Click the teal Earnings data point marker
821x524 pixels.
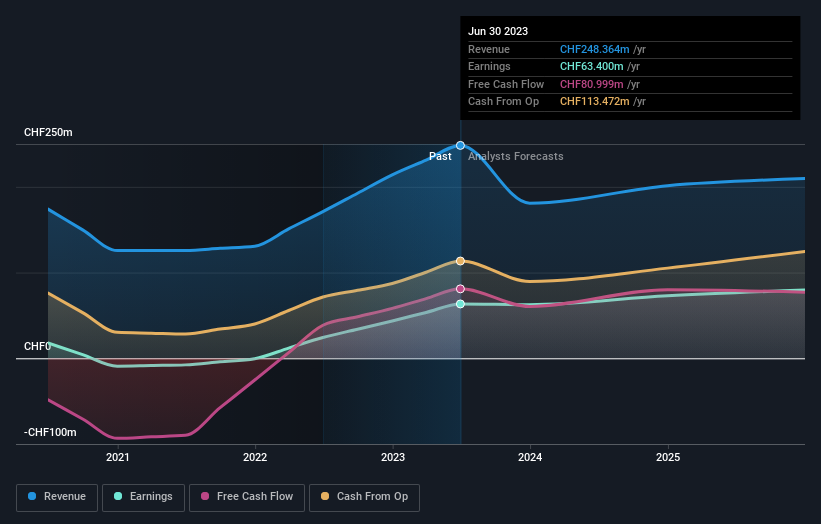(460, 304)
